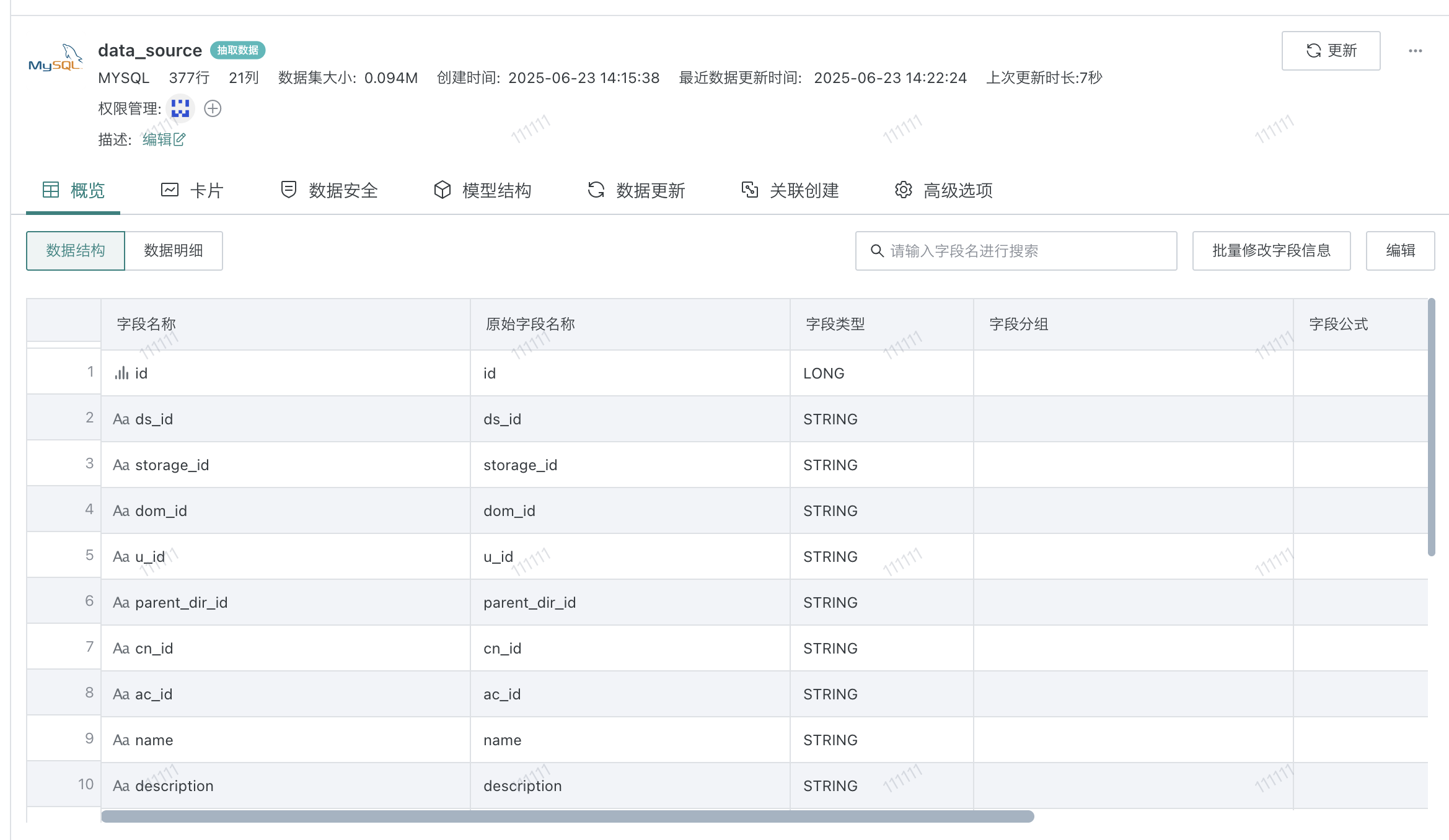
Task: Click the Aa type icon beside ds_id
Action: [121, 419]
